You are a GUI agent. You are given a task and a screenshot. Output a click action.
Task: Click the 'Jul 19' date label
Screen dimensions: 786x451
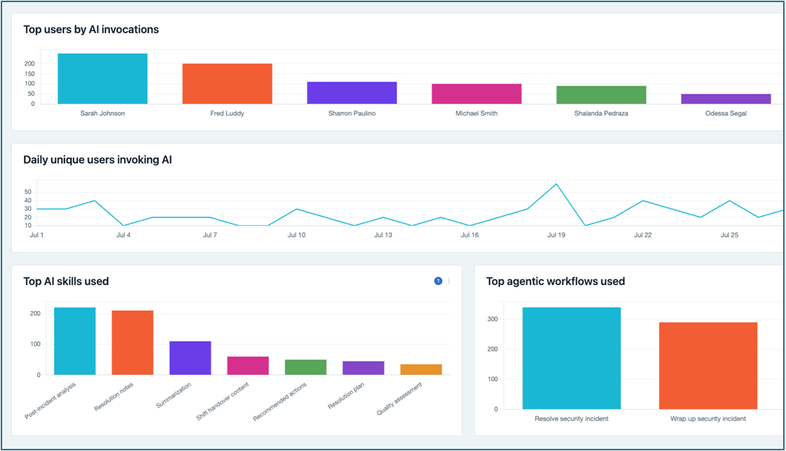556,235
